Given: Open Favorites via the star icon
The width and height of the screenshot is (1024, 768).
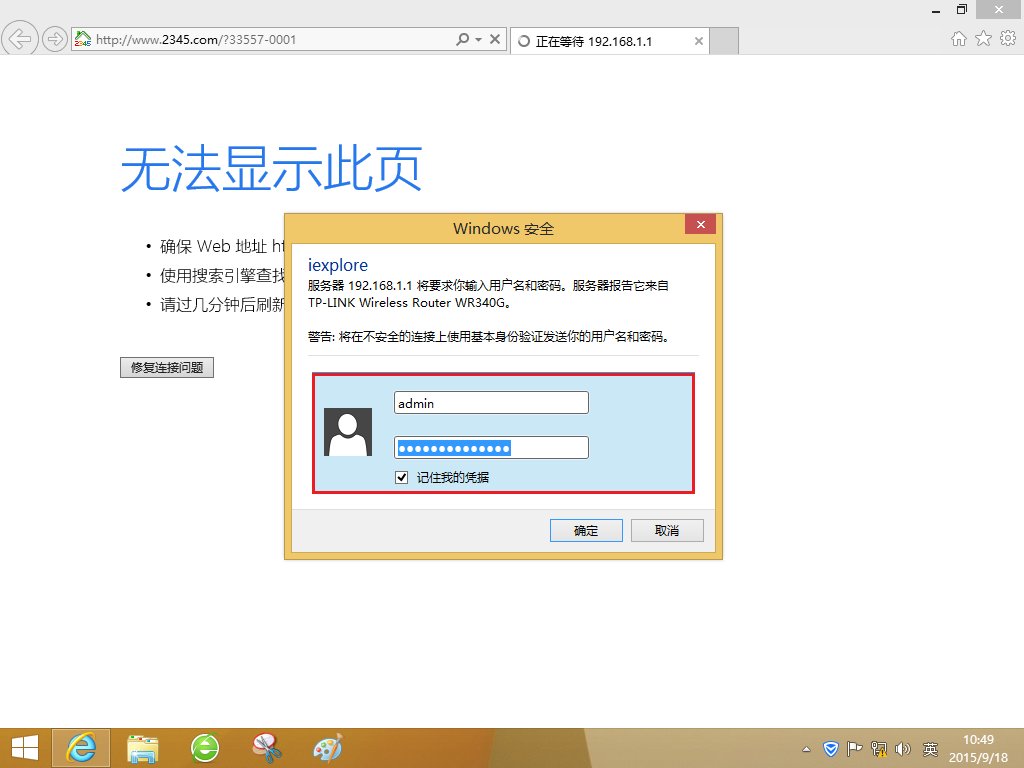Looking at the screenshot, I should click(x=983, y=39).
